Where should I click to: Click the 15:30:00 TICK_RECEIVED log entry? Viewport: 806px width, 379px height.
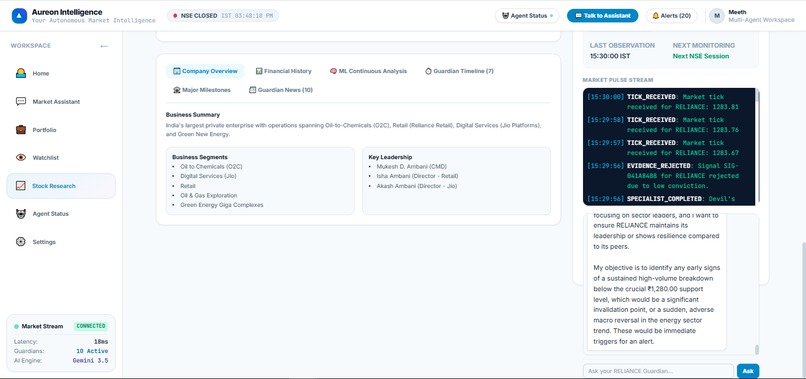(663, 102)
